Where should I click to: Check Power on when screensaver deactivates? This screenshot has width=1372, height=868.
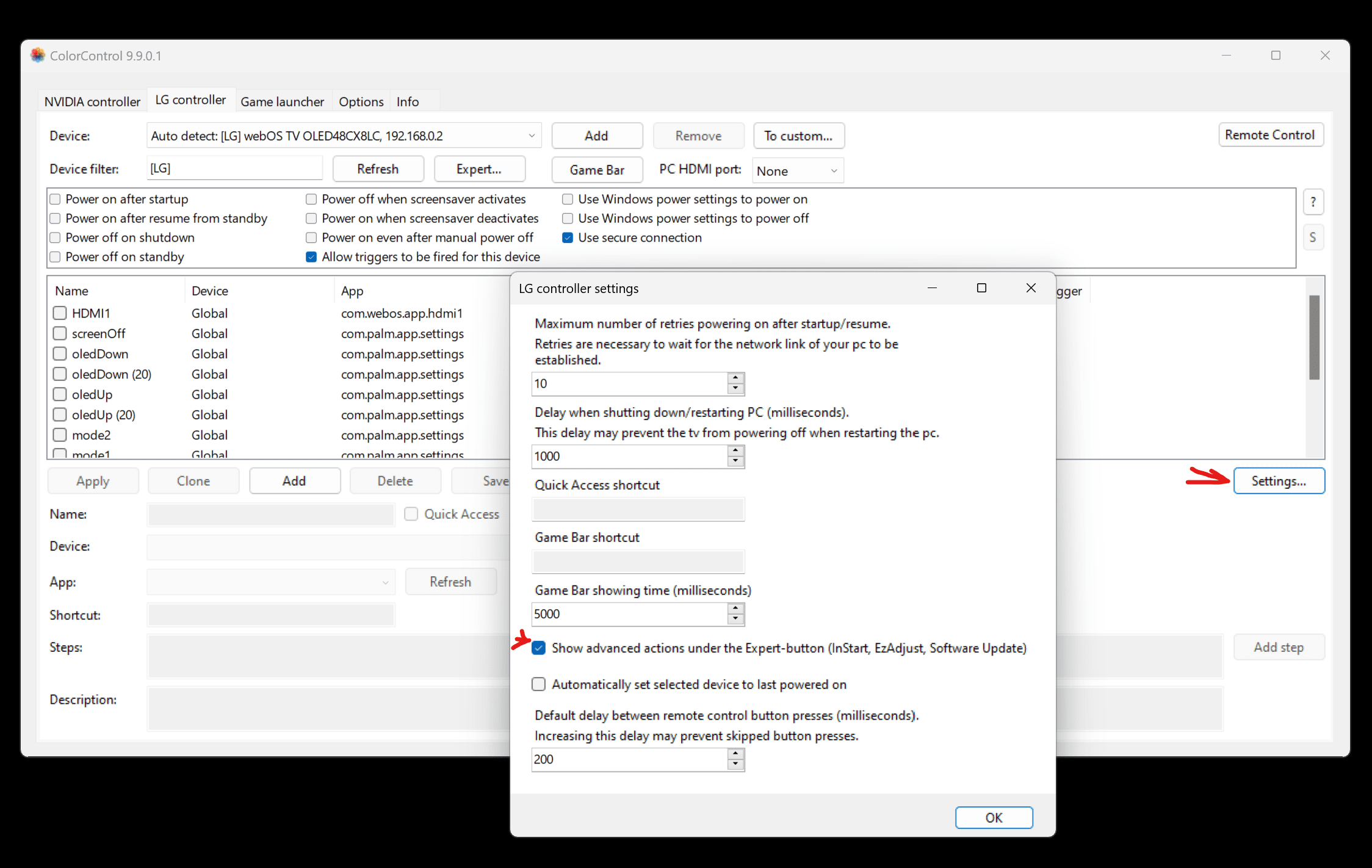[311, 219]
